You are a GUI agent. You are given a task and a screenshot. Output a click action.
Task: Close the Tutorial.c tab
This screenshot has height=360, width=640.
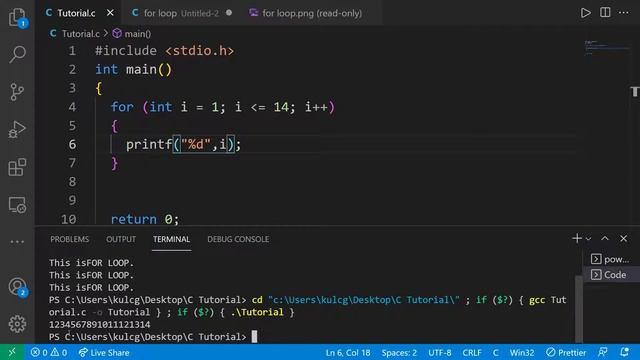(x=110, y=13)
